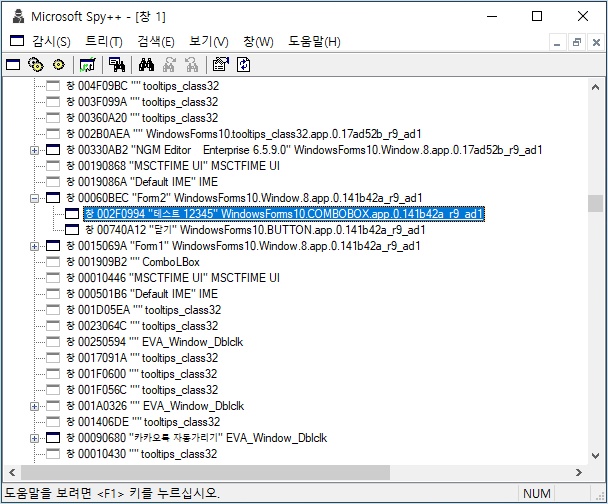Maximize the Microsoft Spy++ window
608x504 pixels.
(537, 16)
